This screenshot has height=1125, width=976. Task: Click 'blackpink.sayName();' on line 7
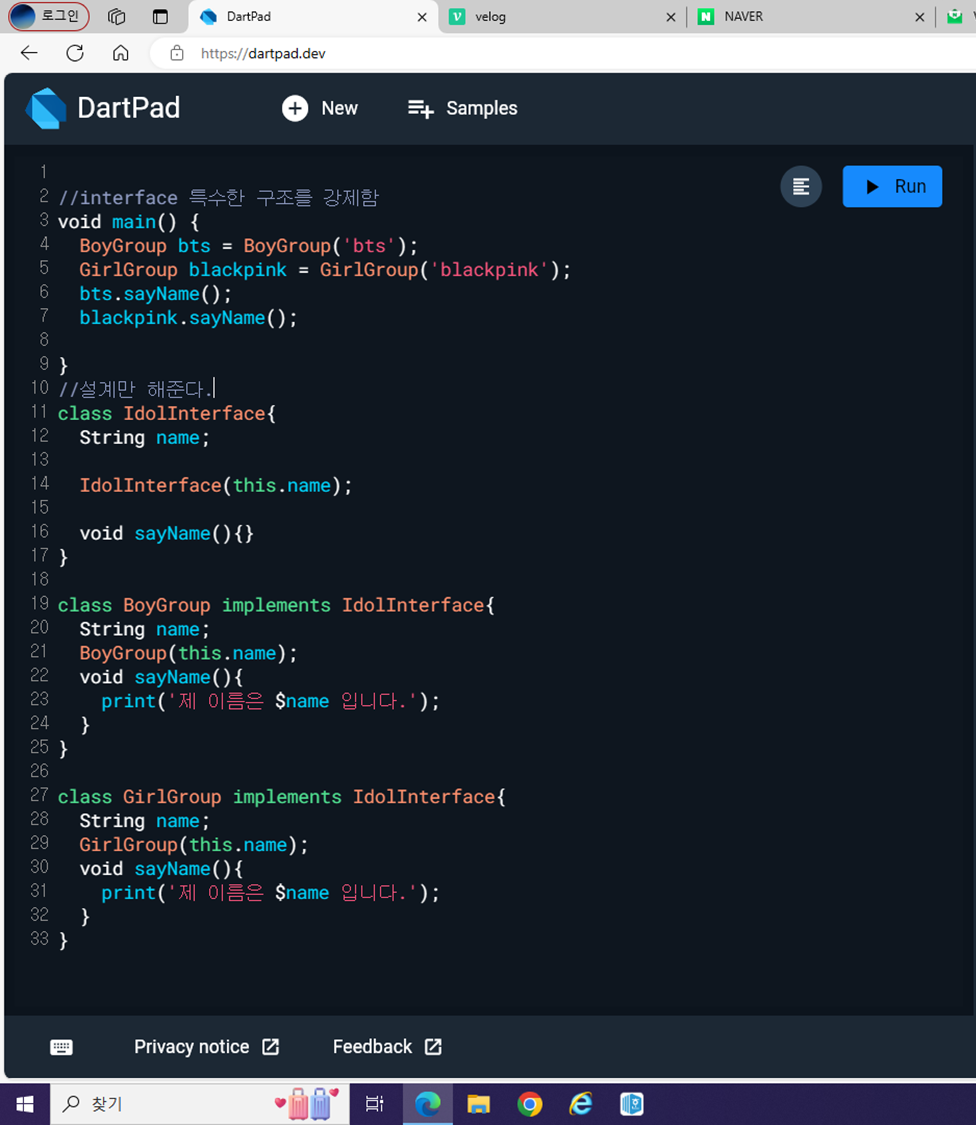coord(189,318)
